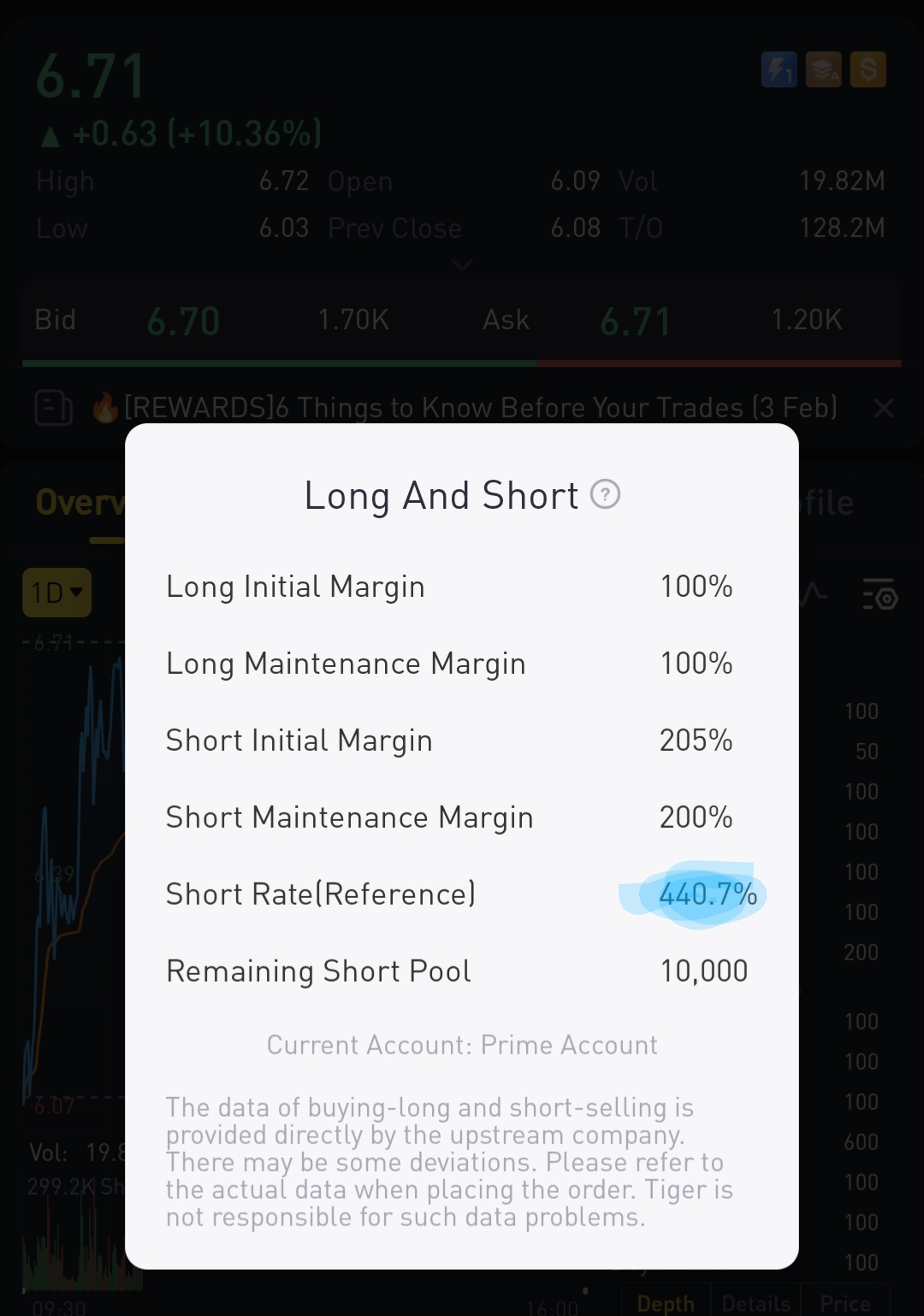Image resolution: width=924 pixels, height=1316 pixels.
Task: Tap the bid-ask ratio bar
Action: (462, 363)
